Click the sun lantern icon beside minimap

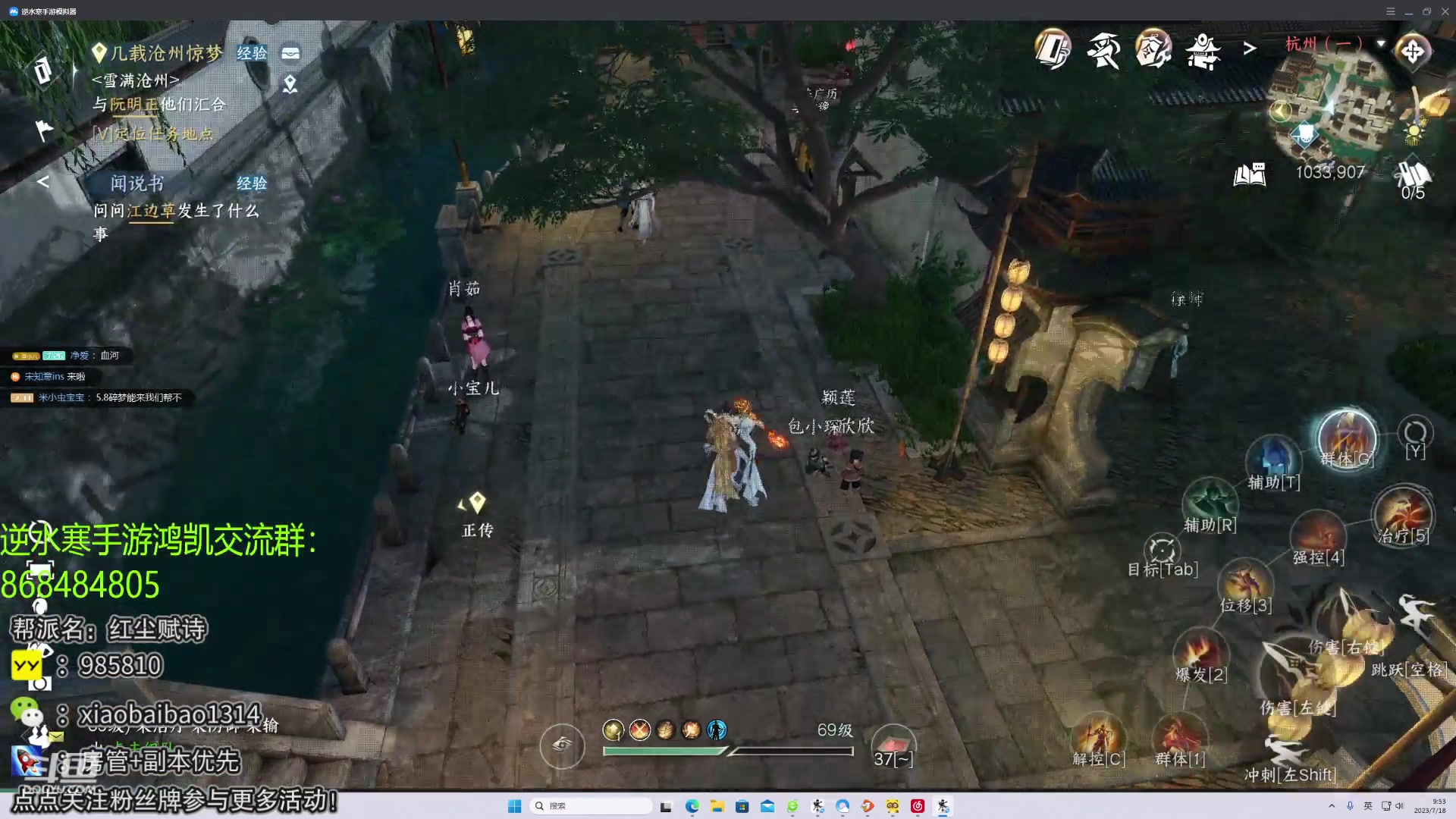click(x=1414, y=133)
